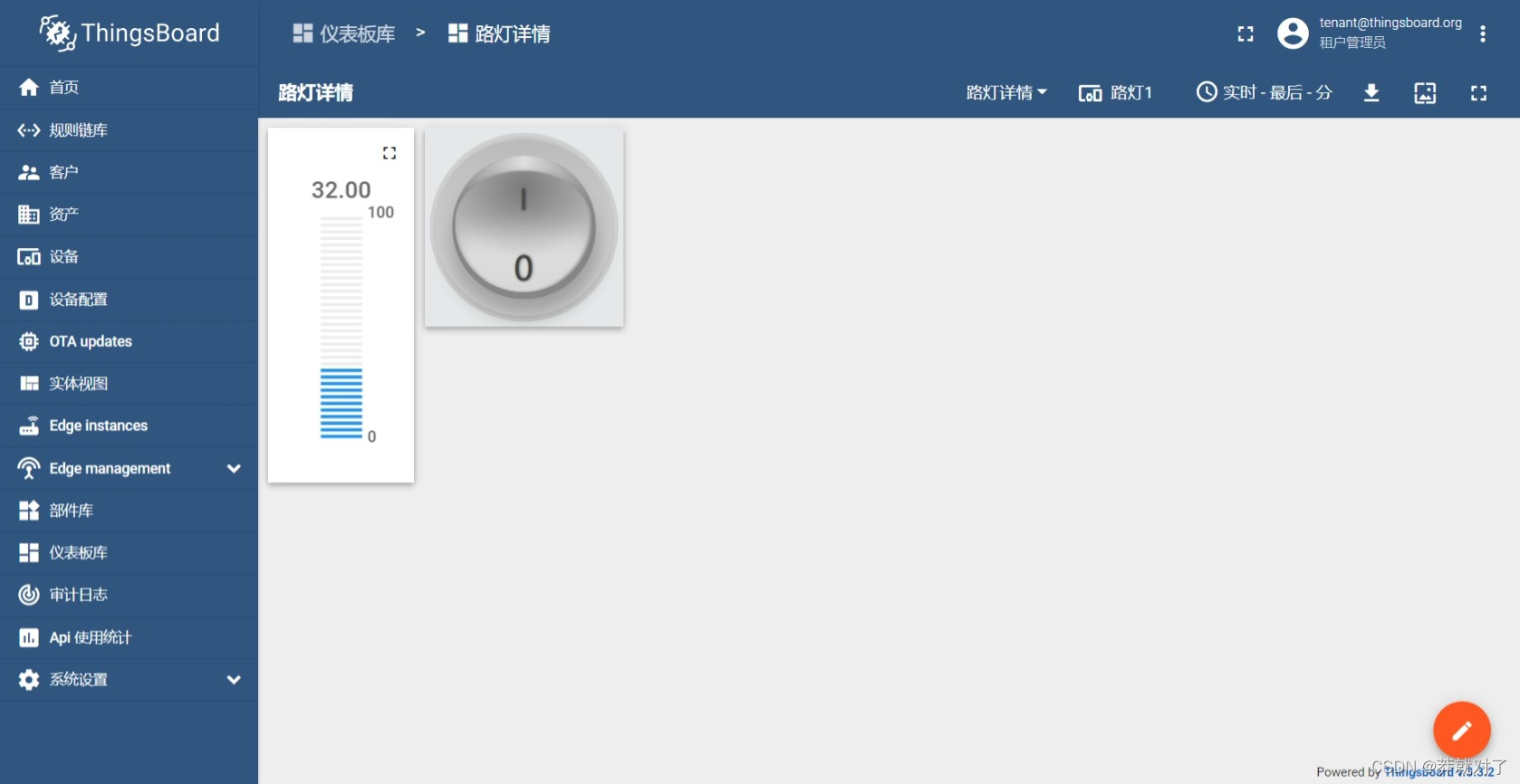Open 规则链库 rule chains
The width and height of the screenshot is (1520, 784).
[x=129, y=130]
